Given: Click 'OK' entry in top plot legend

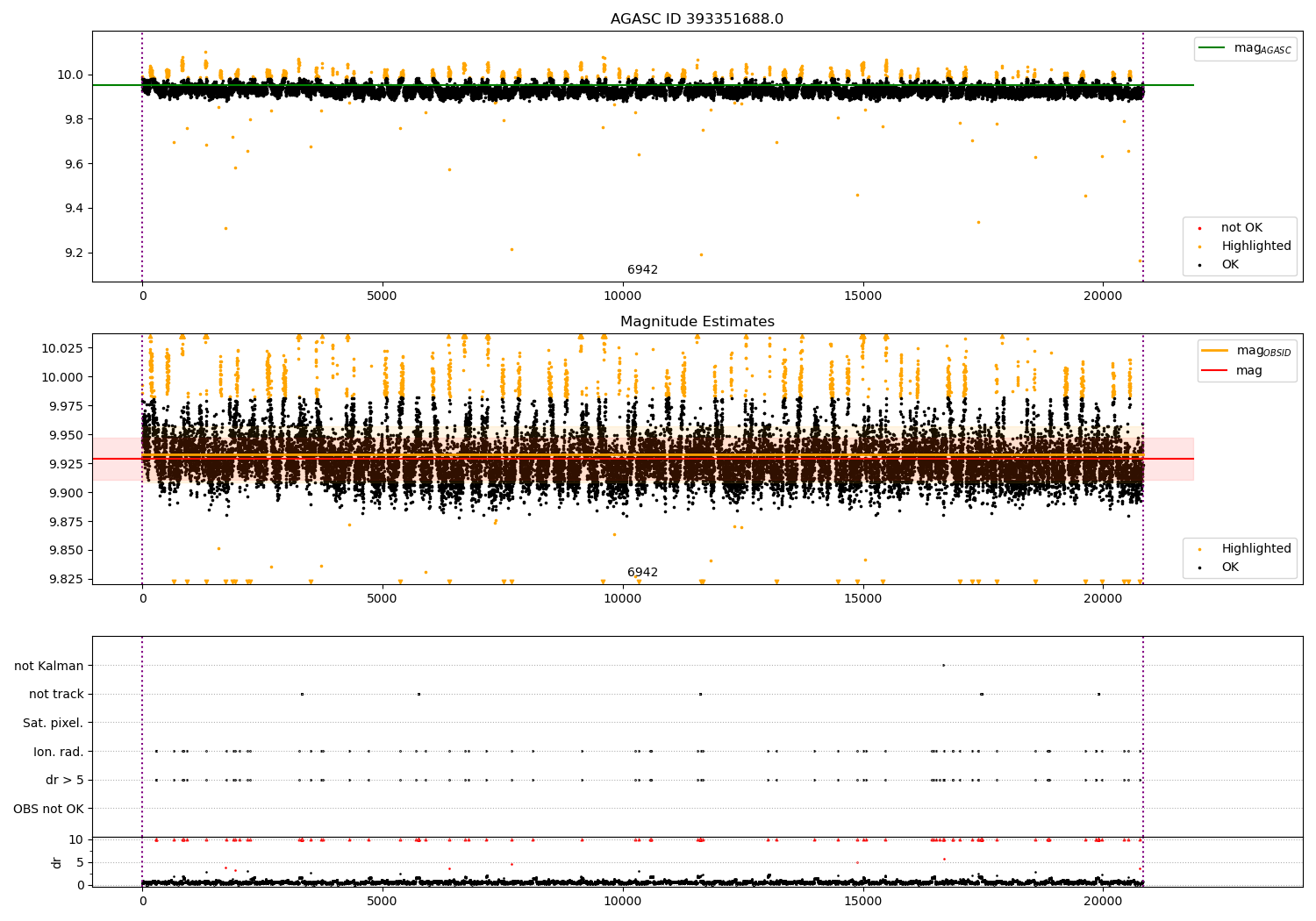Looking at the screenshot, I should [1229, 265].
